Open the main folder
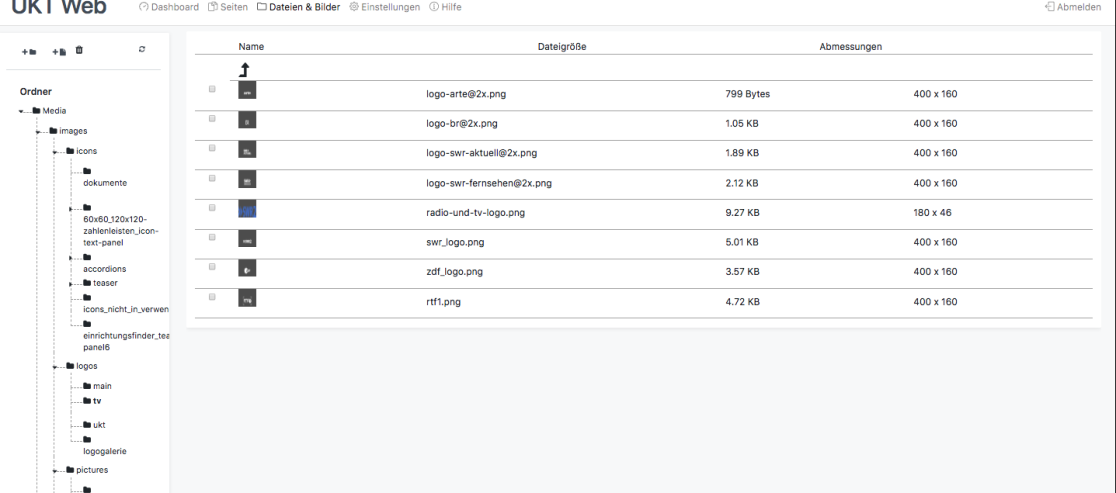The image size is (1116, 493). (98, 386)
